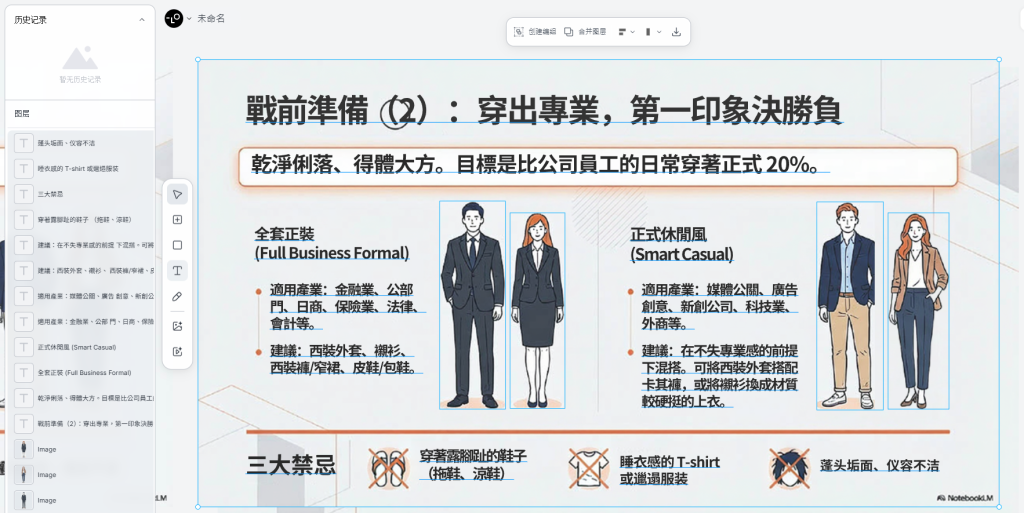
Task: Click the 创建编组 button
Action: click(x=535, y=31)
